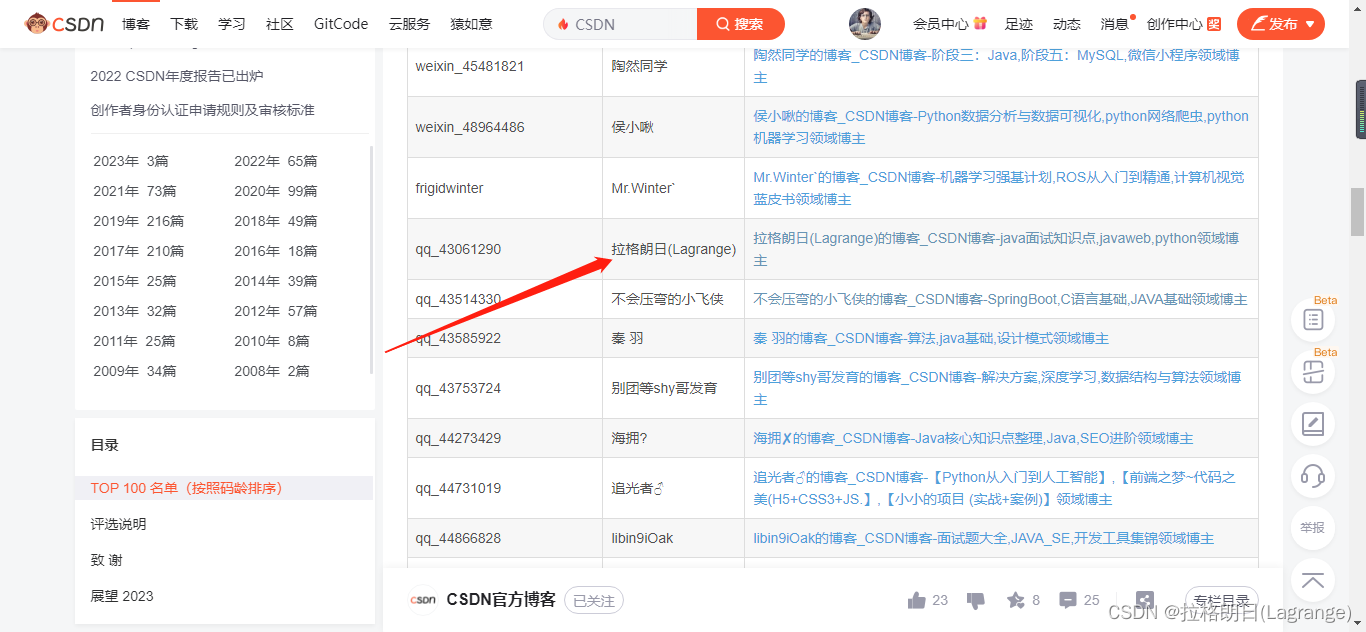Open the 博客 tab in the top navigation
Viewport: 1366px width, 632px height.
pos(136,24)
